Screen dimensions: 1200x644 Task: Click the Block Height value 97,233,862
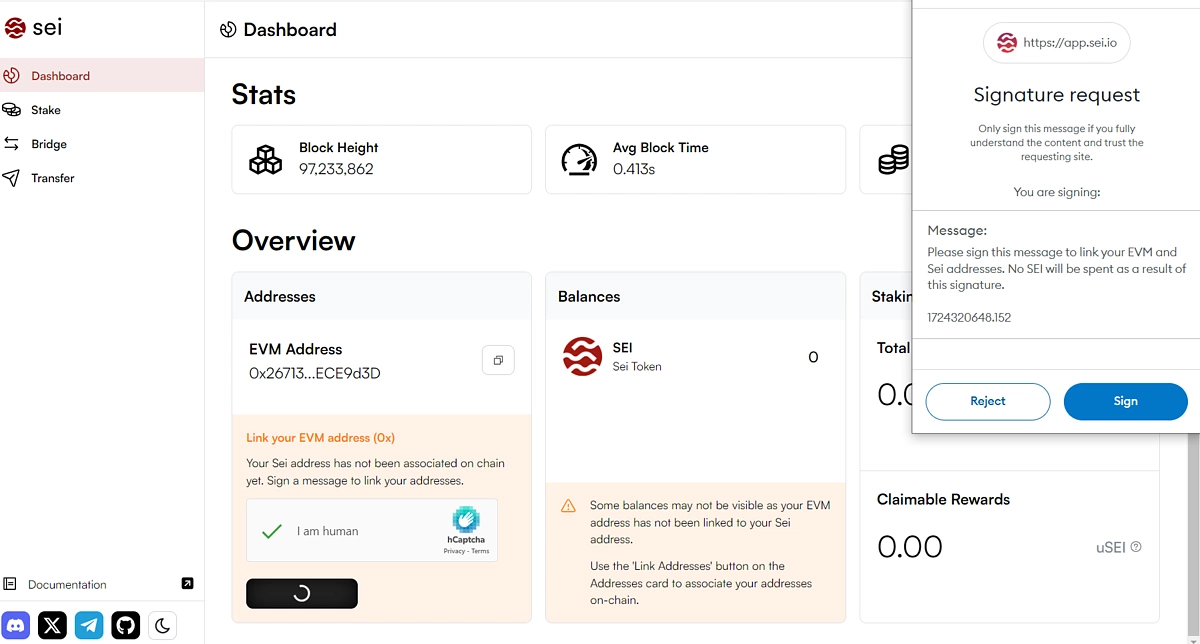pyautogui.click(x=336, y=169)
